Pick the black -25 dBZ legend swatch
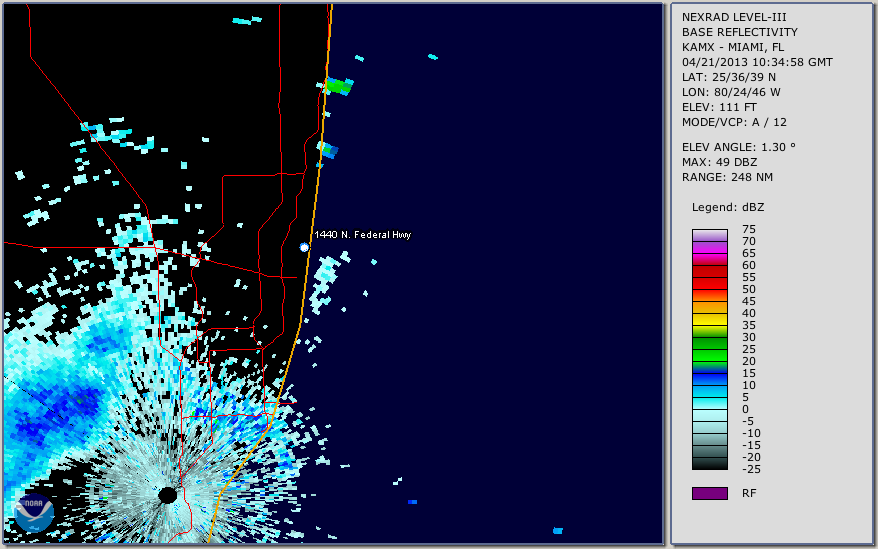The image size is (878, 549). point(710,464)
